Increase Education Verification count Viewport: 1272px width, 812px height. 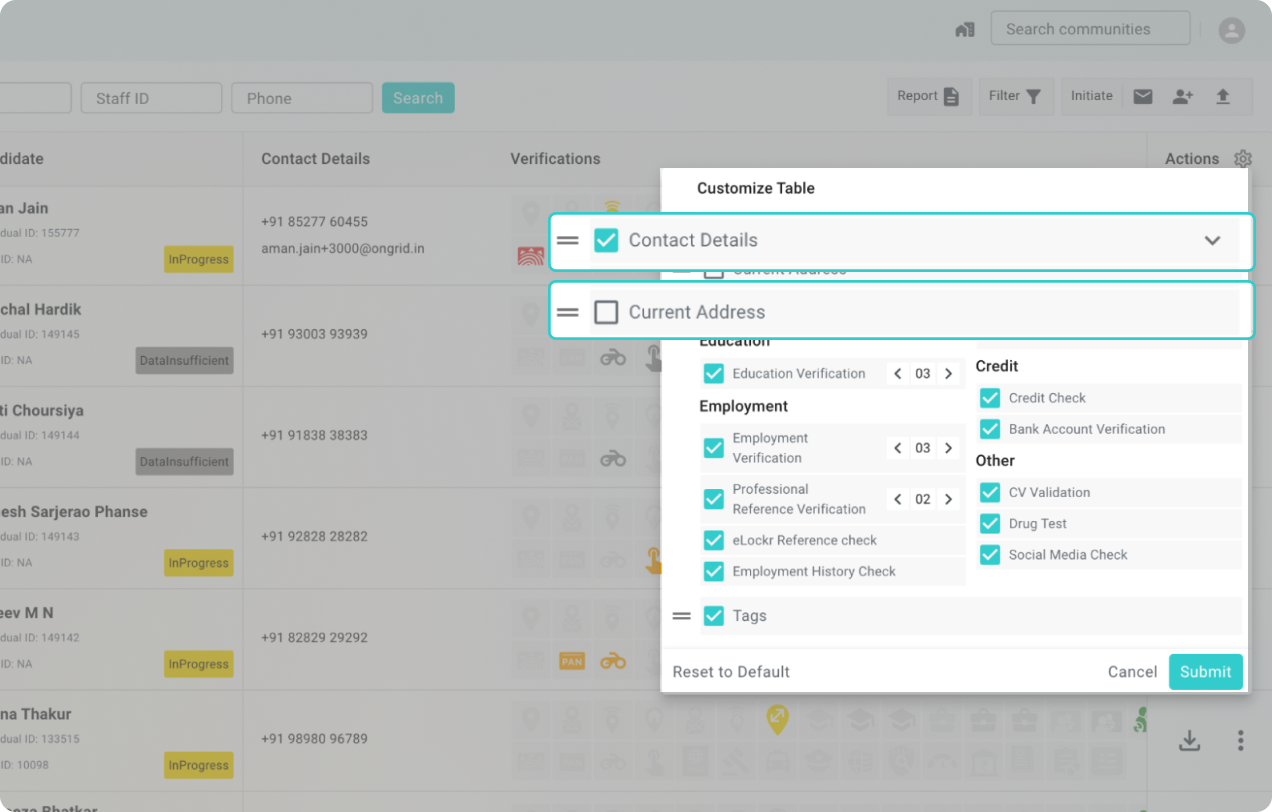[948, 374]
